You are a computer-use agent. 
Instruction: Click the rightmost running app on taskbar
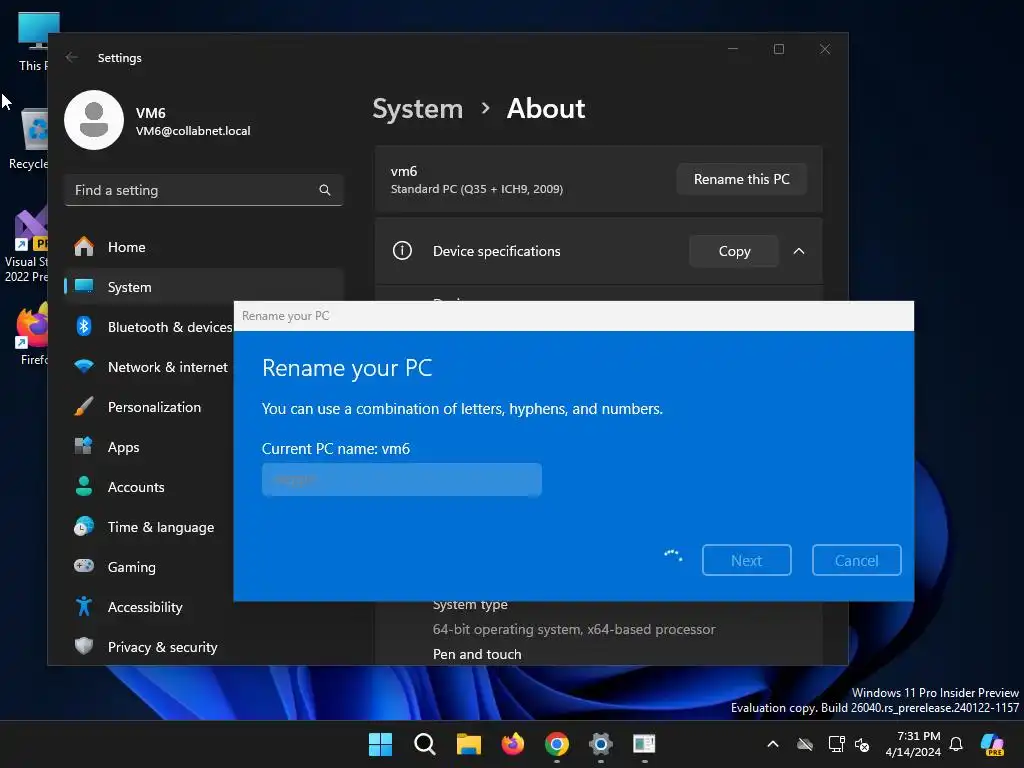644,744
